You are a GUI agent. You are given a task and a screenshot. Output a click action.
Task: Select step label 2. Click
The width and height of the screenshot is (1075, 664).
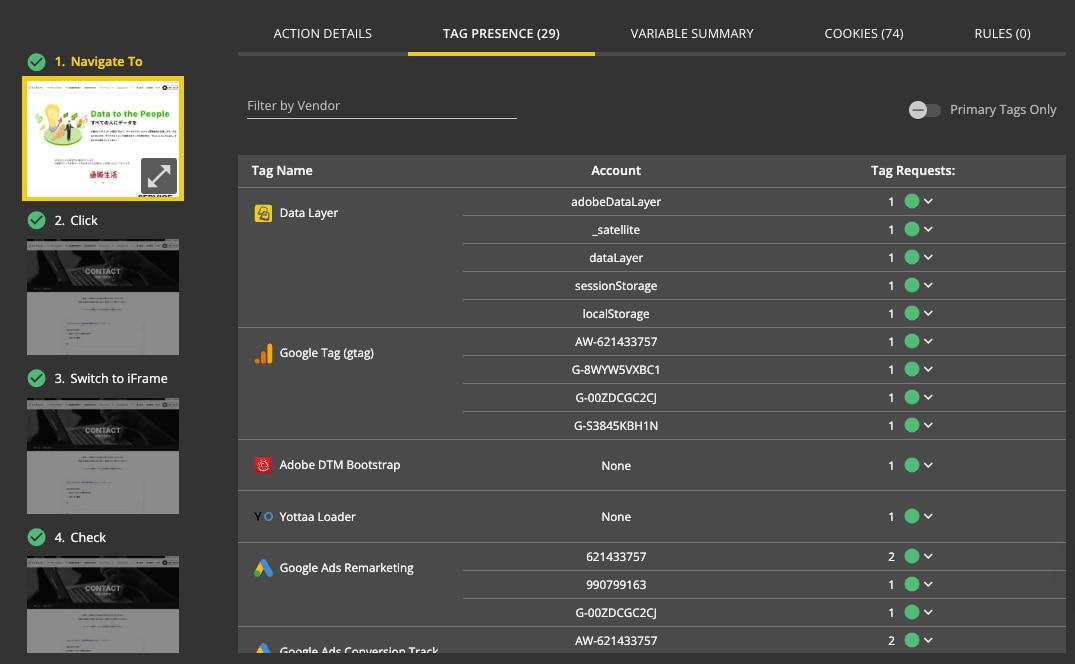(x=76, y=221)
